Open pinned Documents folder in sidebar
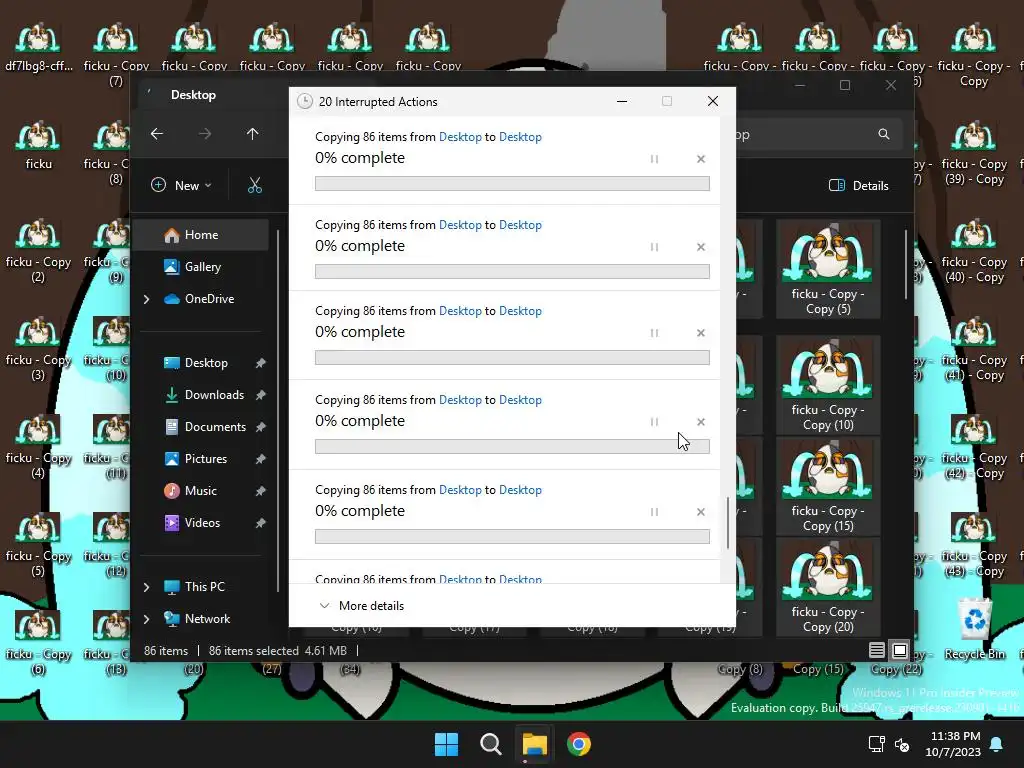 click(x=215, y=427)
